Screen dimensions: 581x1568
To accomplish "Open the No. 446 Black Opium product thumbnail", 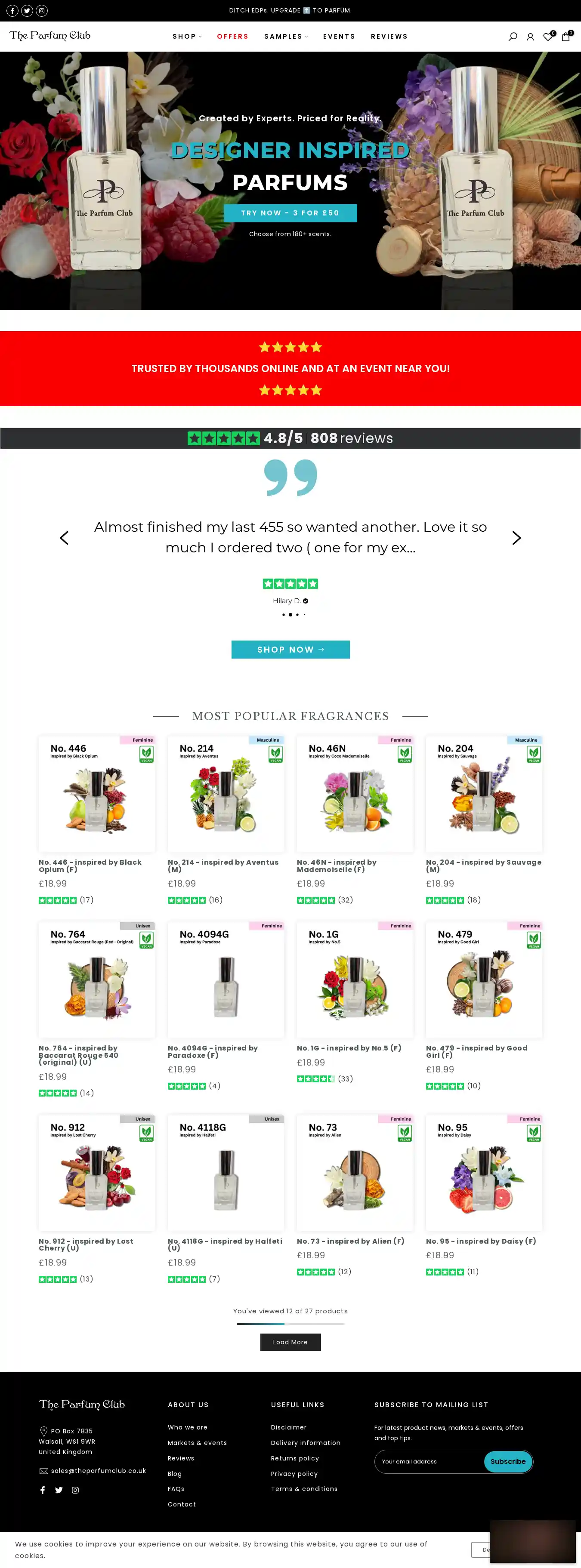I will tap(97, 793).
